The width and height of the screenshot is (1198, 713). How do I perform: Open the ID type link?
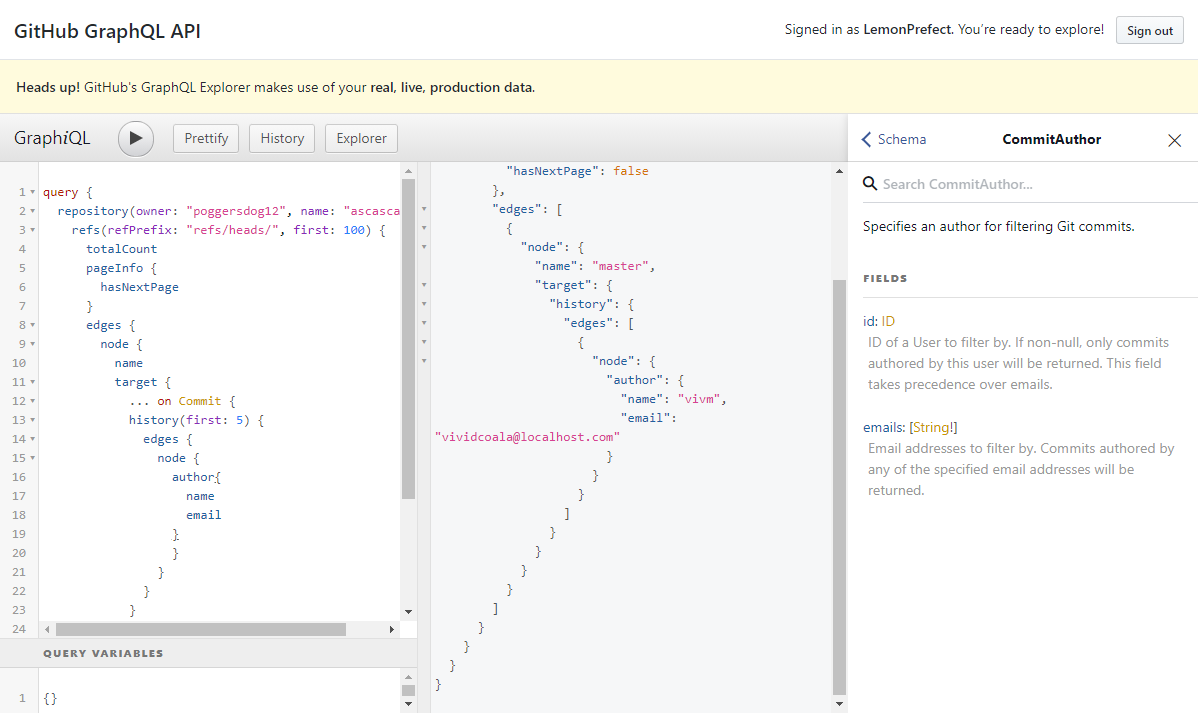(888, 321)
